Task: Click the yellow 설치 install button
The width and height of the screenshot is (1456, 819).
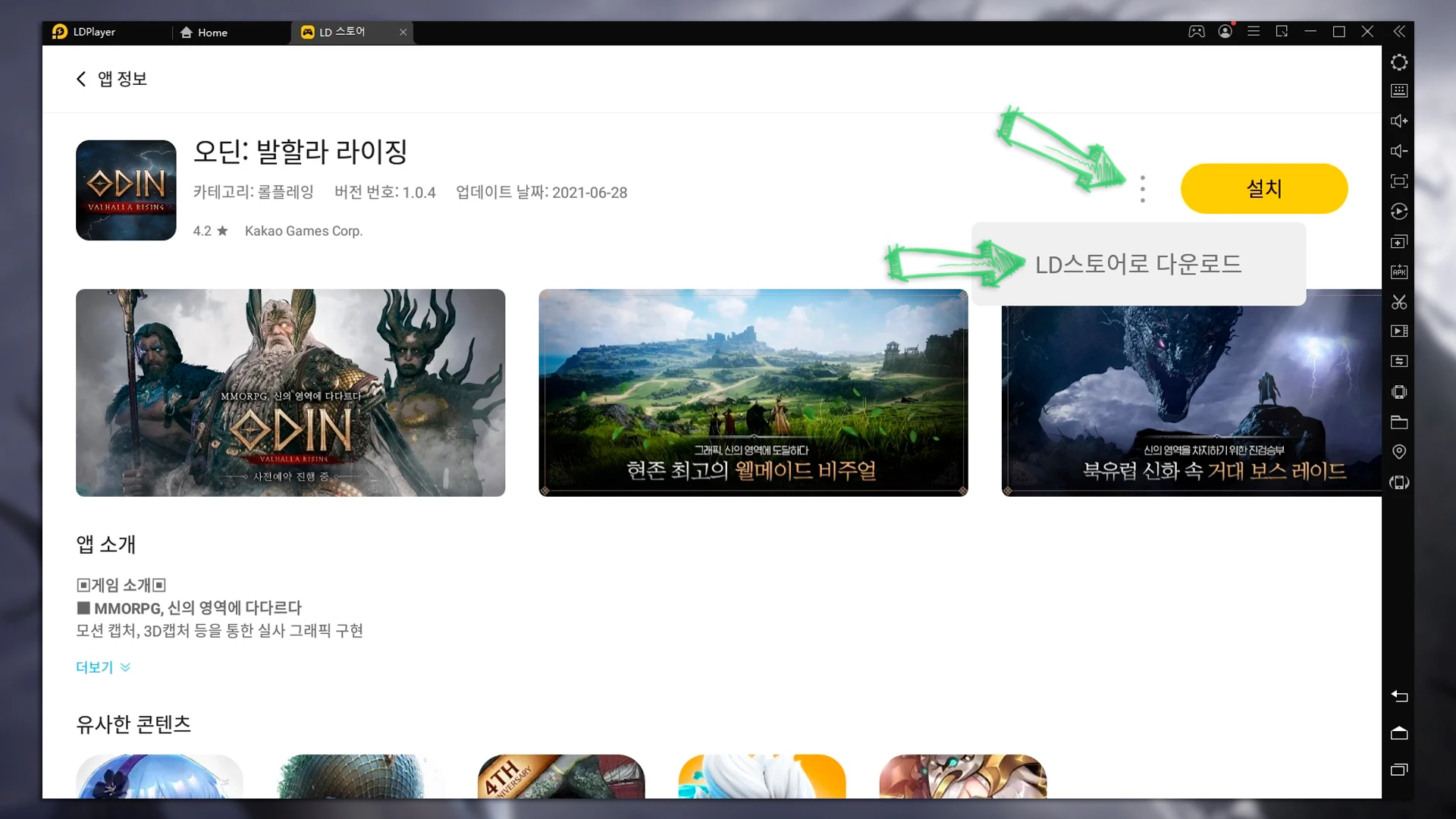Action: 1263,188
